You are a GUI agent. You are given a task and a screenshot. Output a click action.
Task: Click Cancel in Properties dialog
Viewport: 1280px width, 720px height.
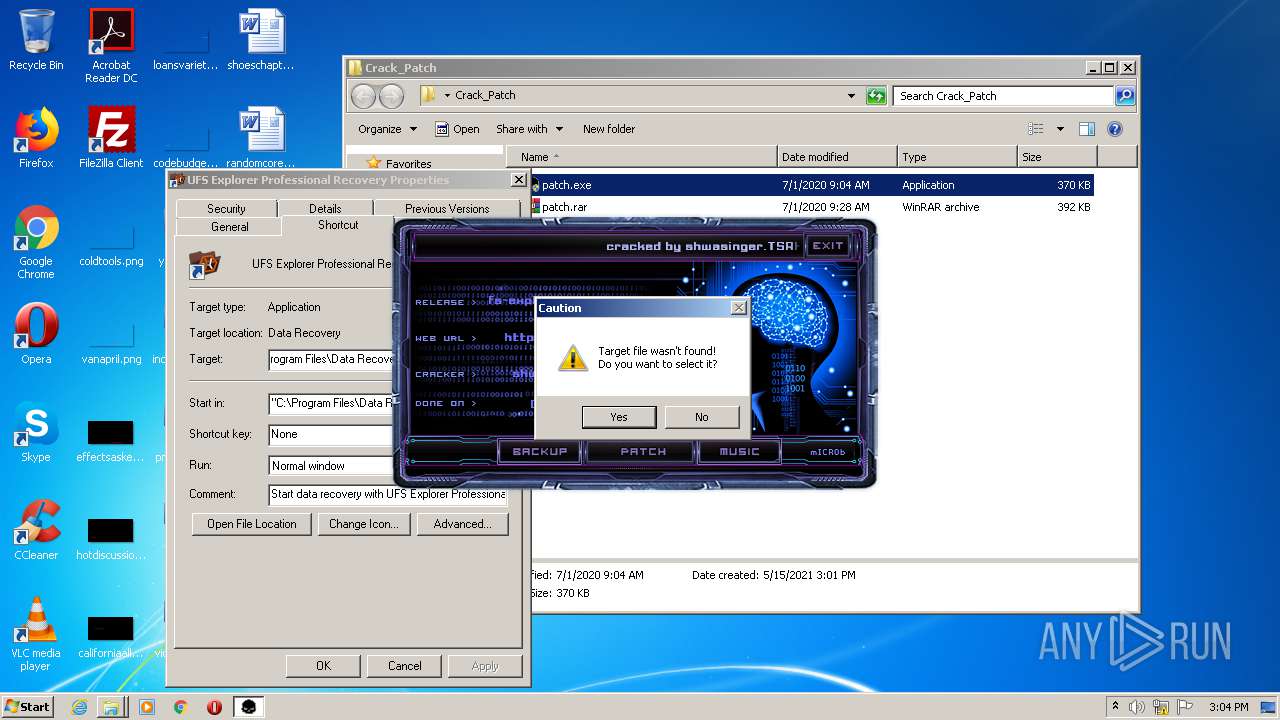click(404, 666)
